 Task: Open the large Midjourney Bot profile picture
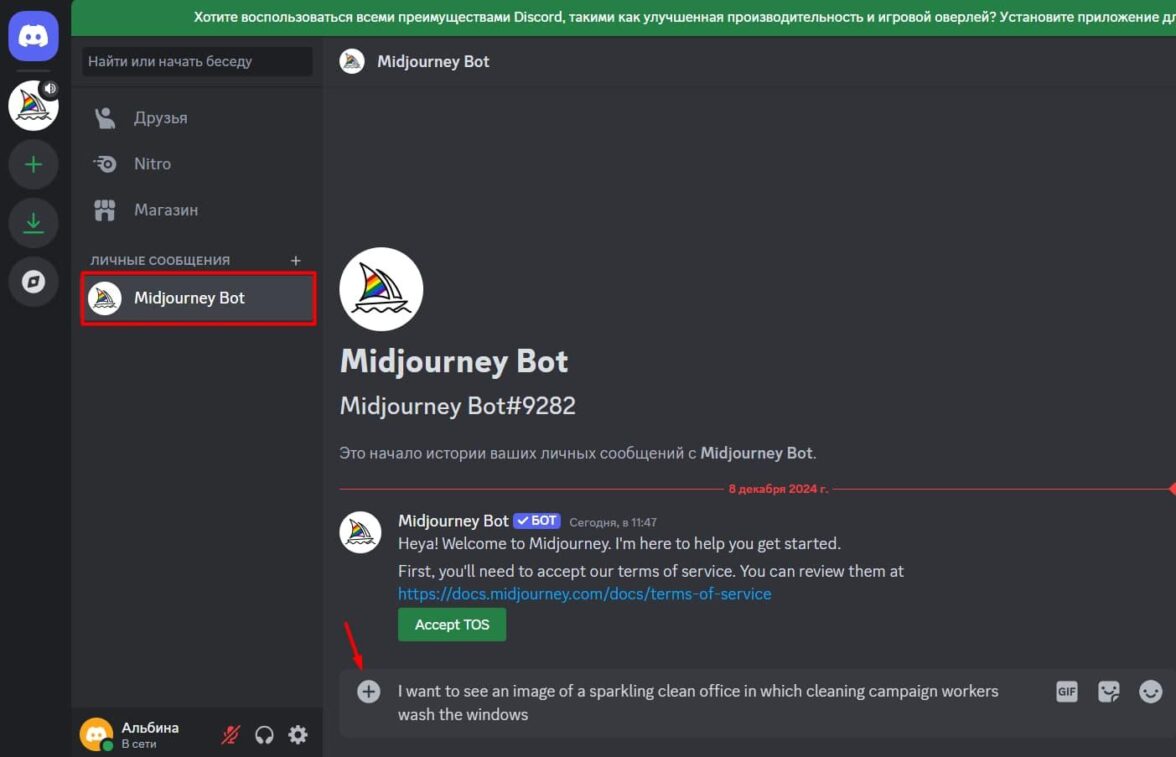pos(381,289)
